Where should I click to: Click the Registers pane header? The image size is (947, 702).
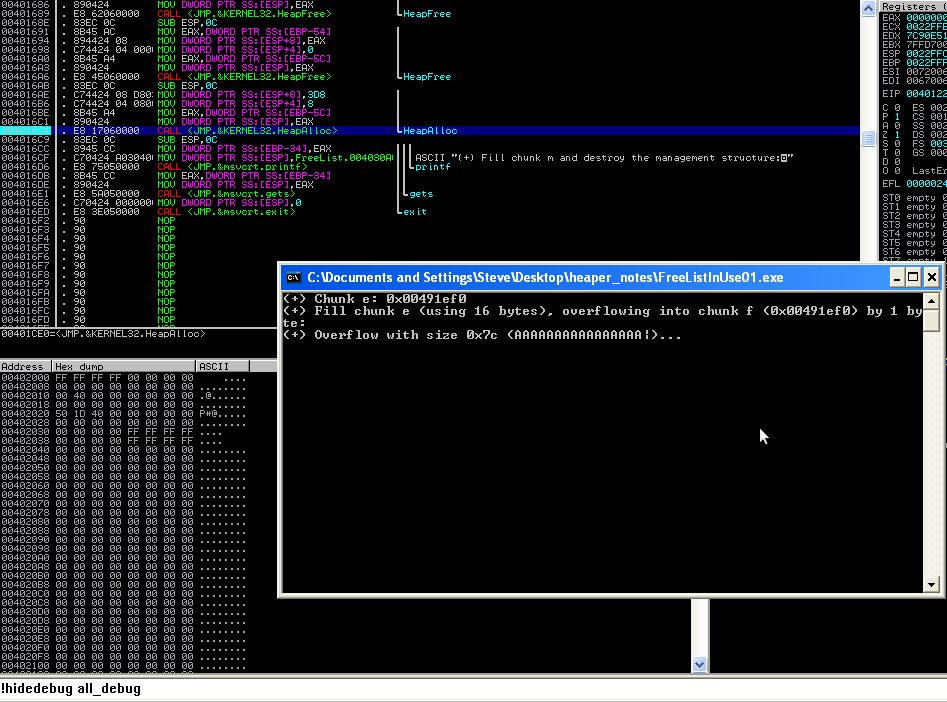tap(913, 6)
